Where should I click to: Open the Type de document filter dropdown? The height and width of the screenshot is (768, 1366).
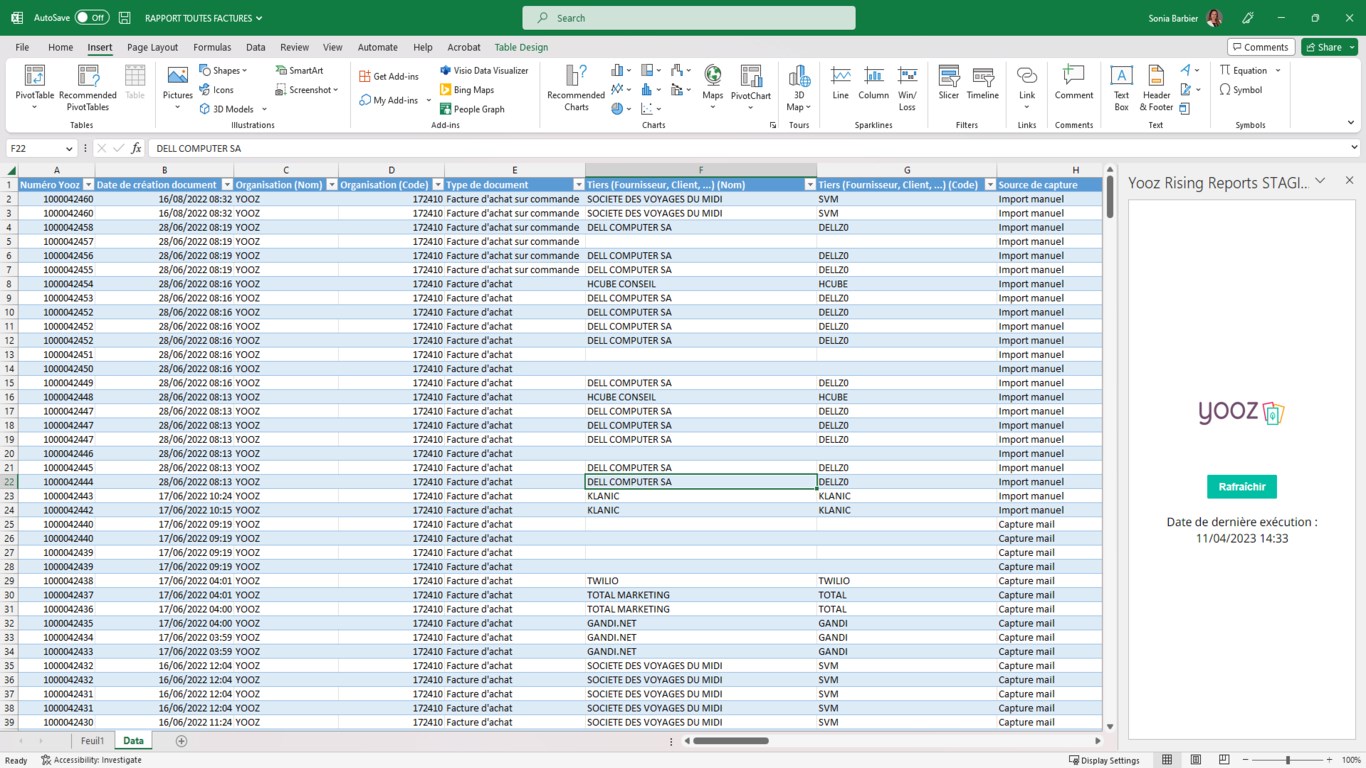578,185
